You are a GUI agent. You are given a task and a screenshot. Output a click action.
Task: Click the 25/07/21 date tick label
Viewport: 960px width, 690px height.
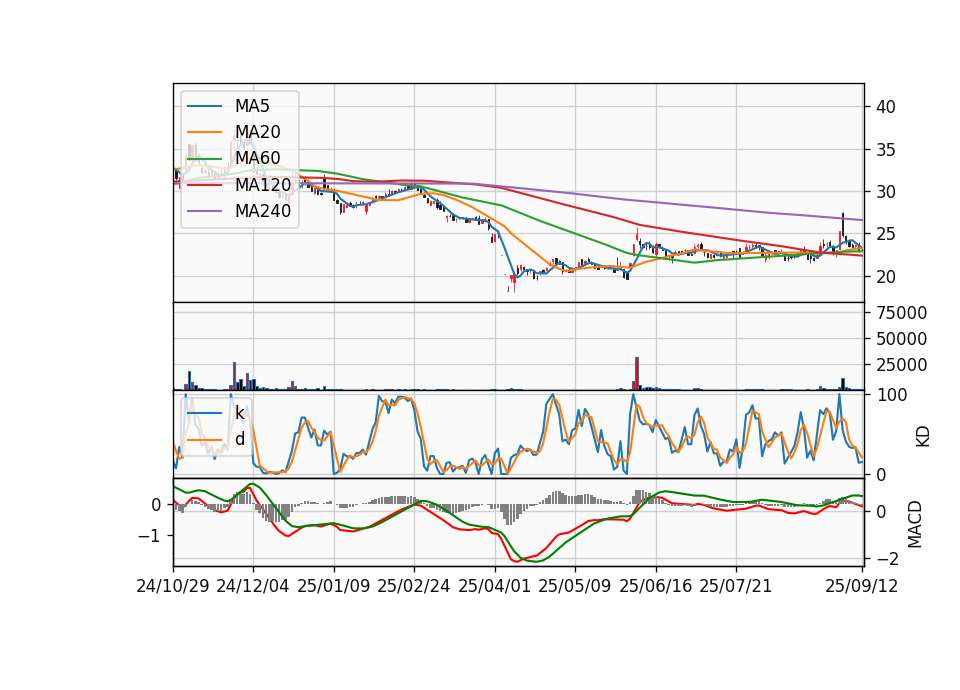pyautogui.click(x=736, y=586)
